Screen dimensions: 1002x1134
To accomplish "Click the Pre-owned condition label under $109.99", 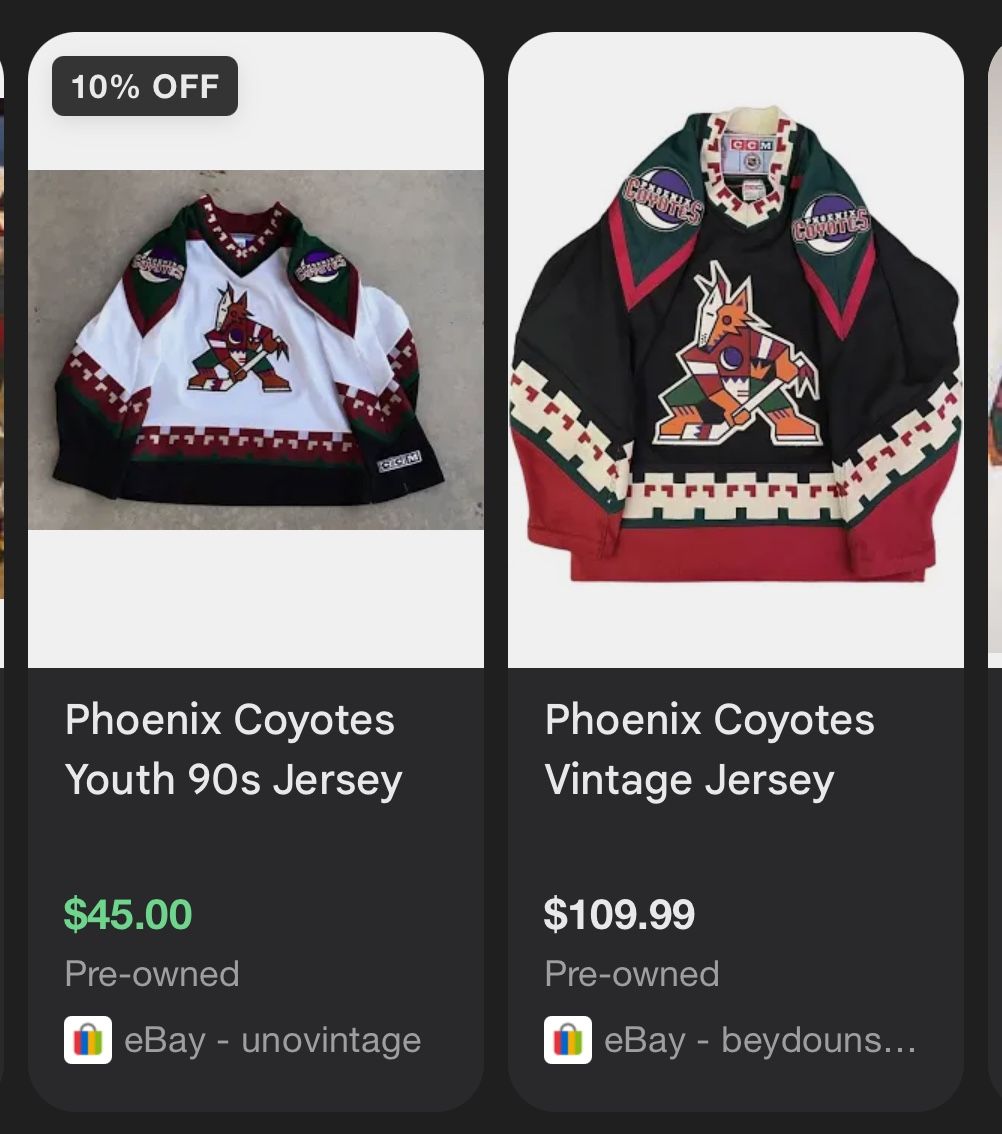I will 631,973.
